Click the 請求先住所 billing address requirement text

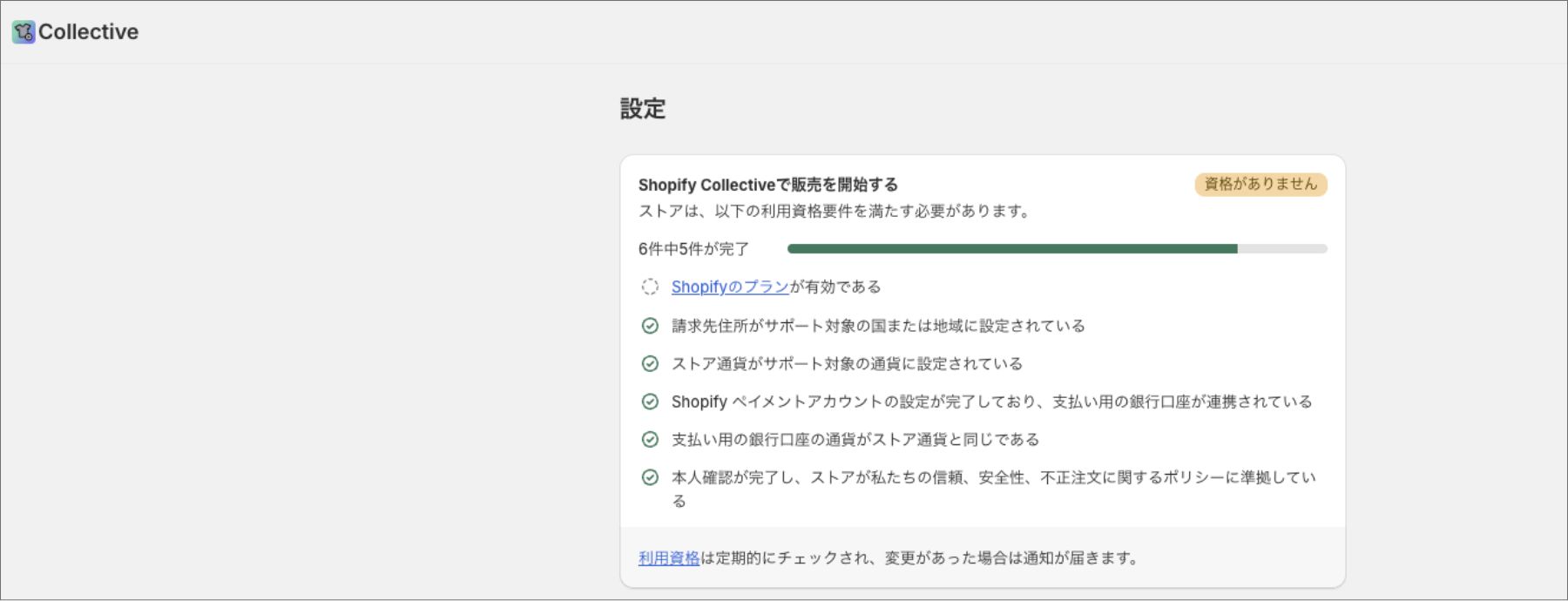coord(877,326)
